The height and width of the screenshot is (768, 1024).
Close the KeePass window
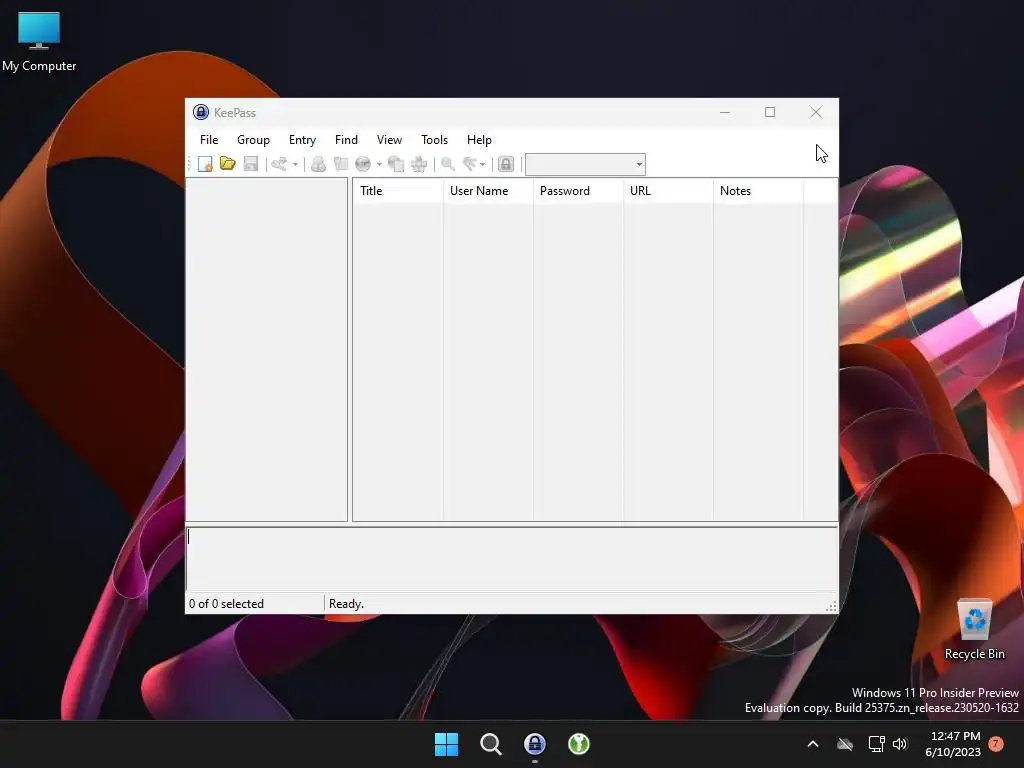click(816, 112)
